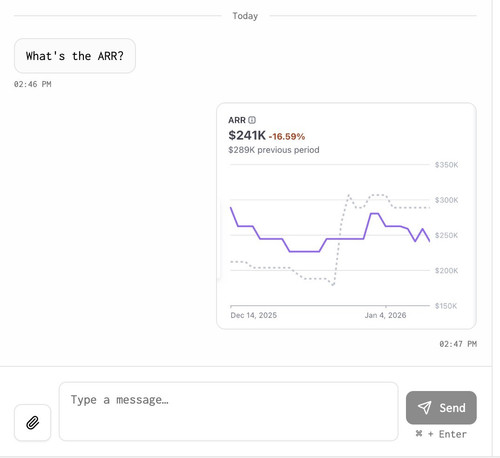The width and height of the screenshot is (500, 458).
Task: Click the Today date separator
Action: (x=245, y=16)
